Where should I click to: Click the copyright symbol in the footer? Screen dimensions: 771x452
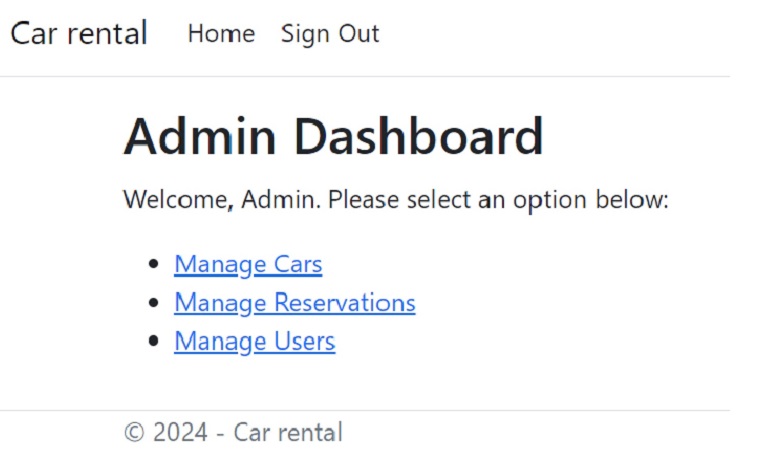pyautogui.click(x=134, y=433)
